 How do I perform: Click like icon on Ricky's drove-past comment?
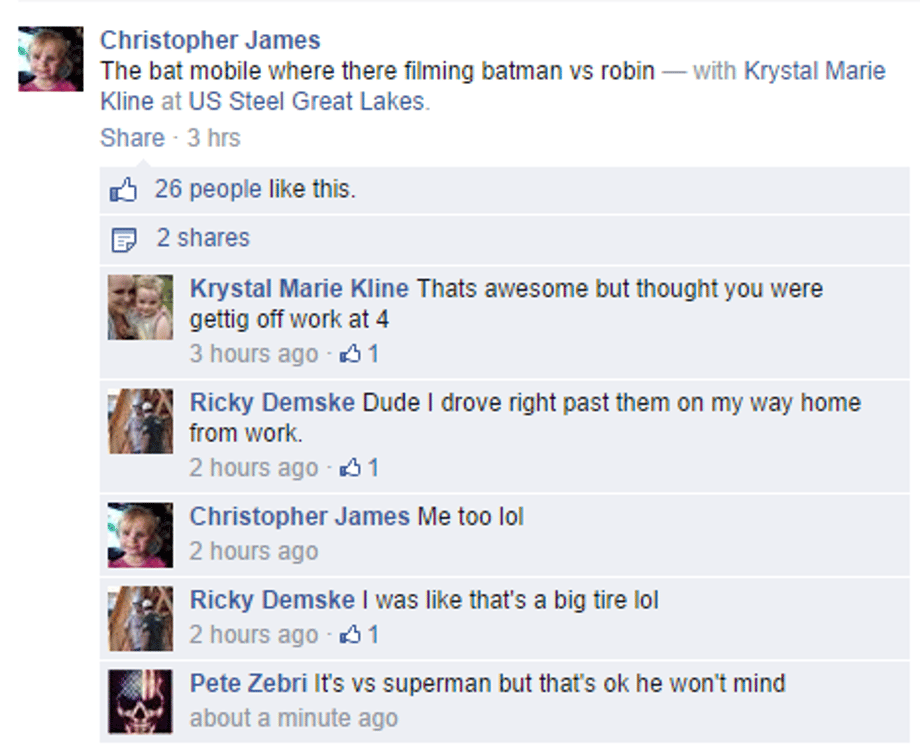pos(351,468)
